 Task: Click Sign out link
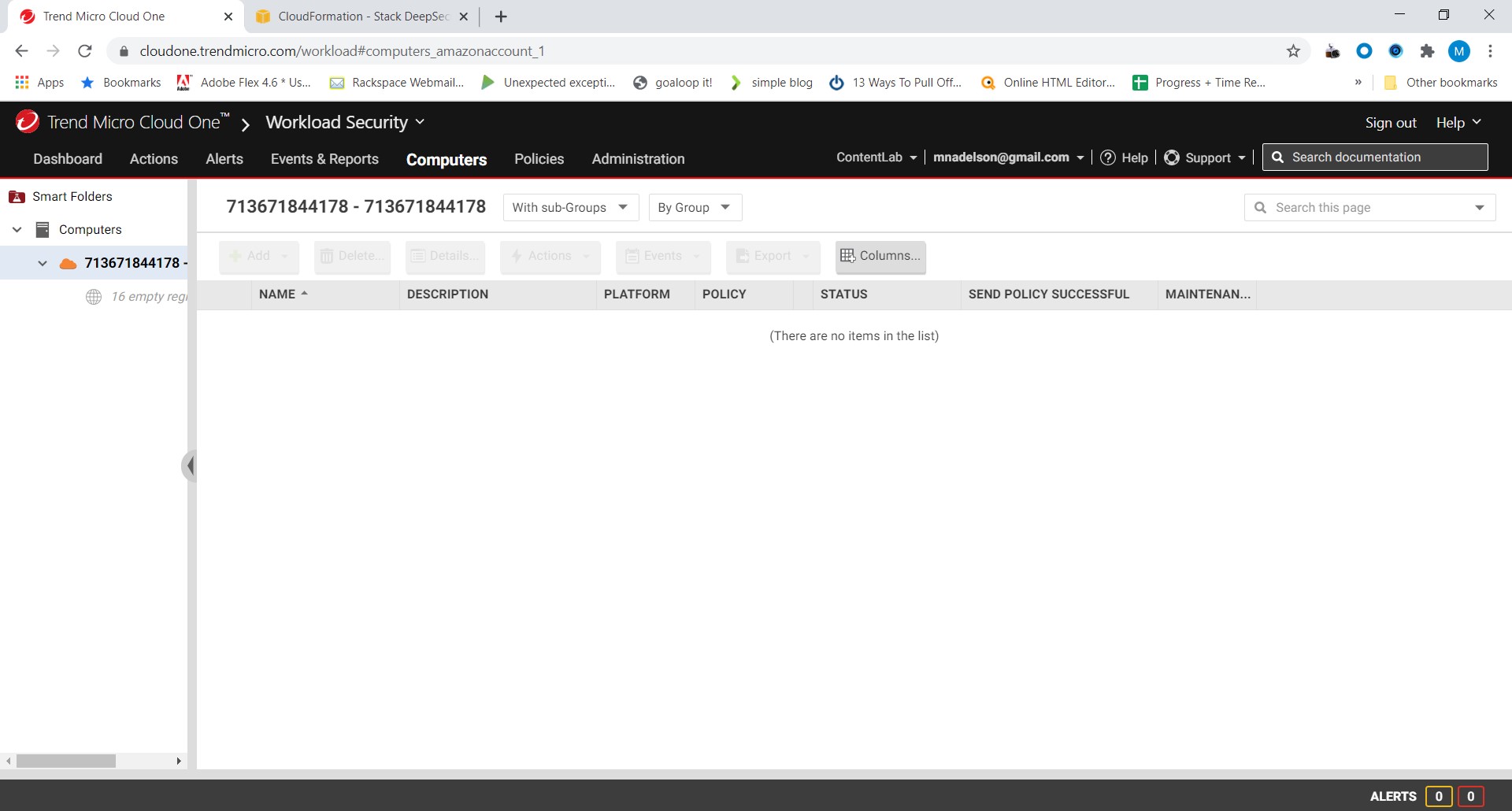(1391, 123)
